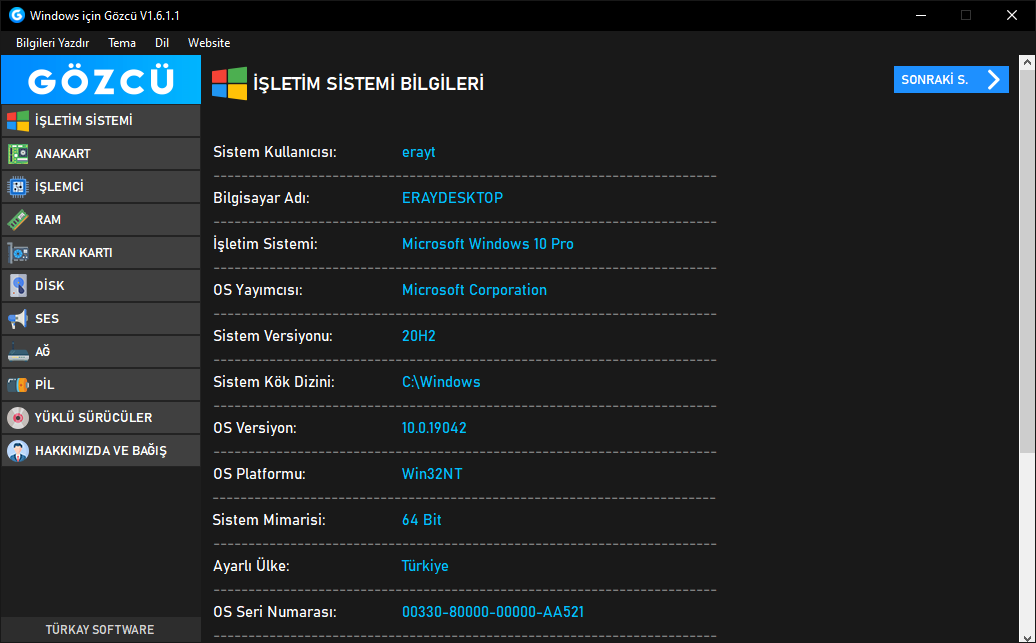
Task: Close the Gözcü window
Action: [1012, 15]
